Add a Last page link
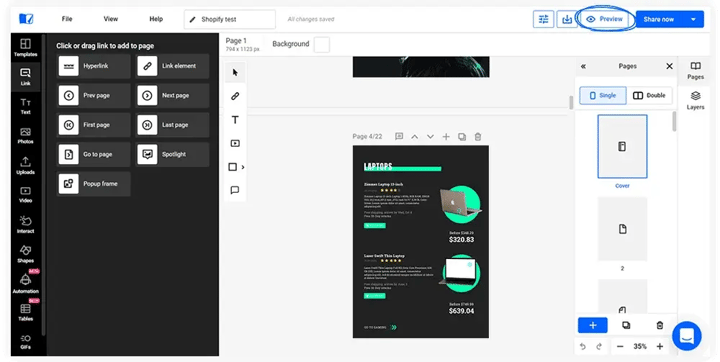Screen dimensions: 720x362 pos(172,125)
